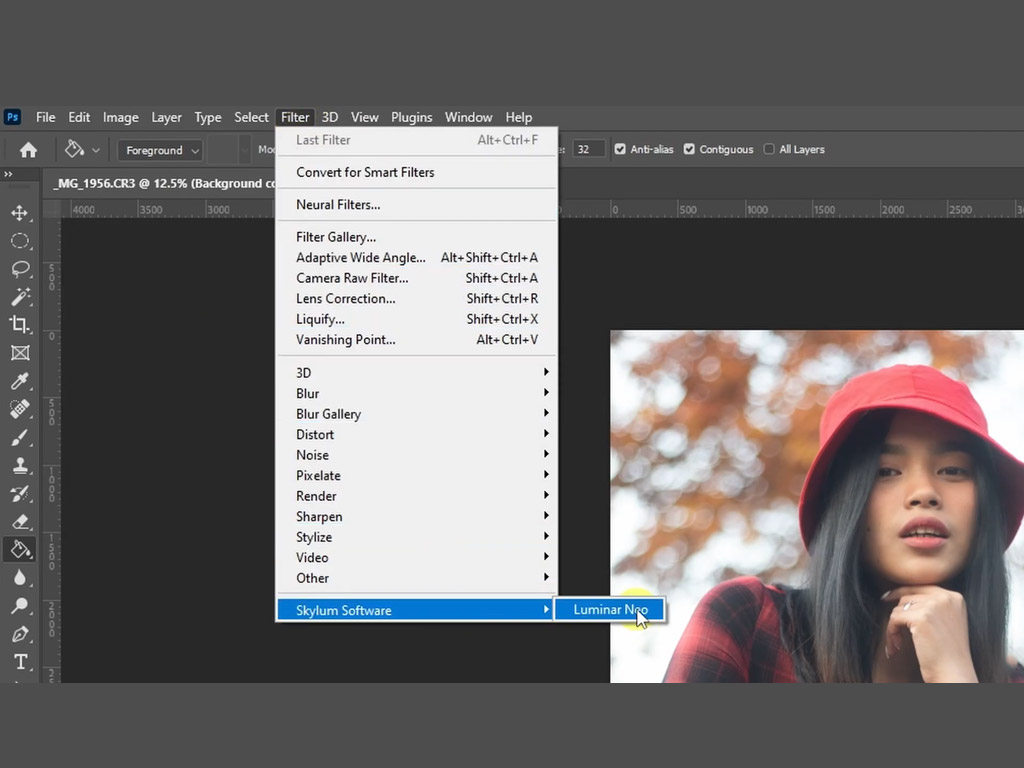
Task: Activate the Eraser tool
Action: point(20,521)
